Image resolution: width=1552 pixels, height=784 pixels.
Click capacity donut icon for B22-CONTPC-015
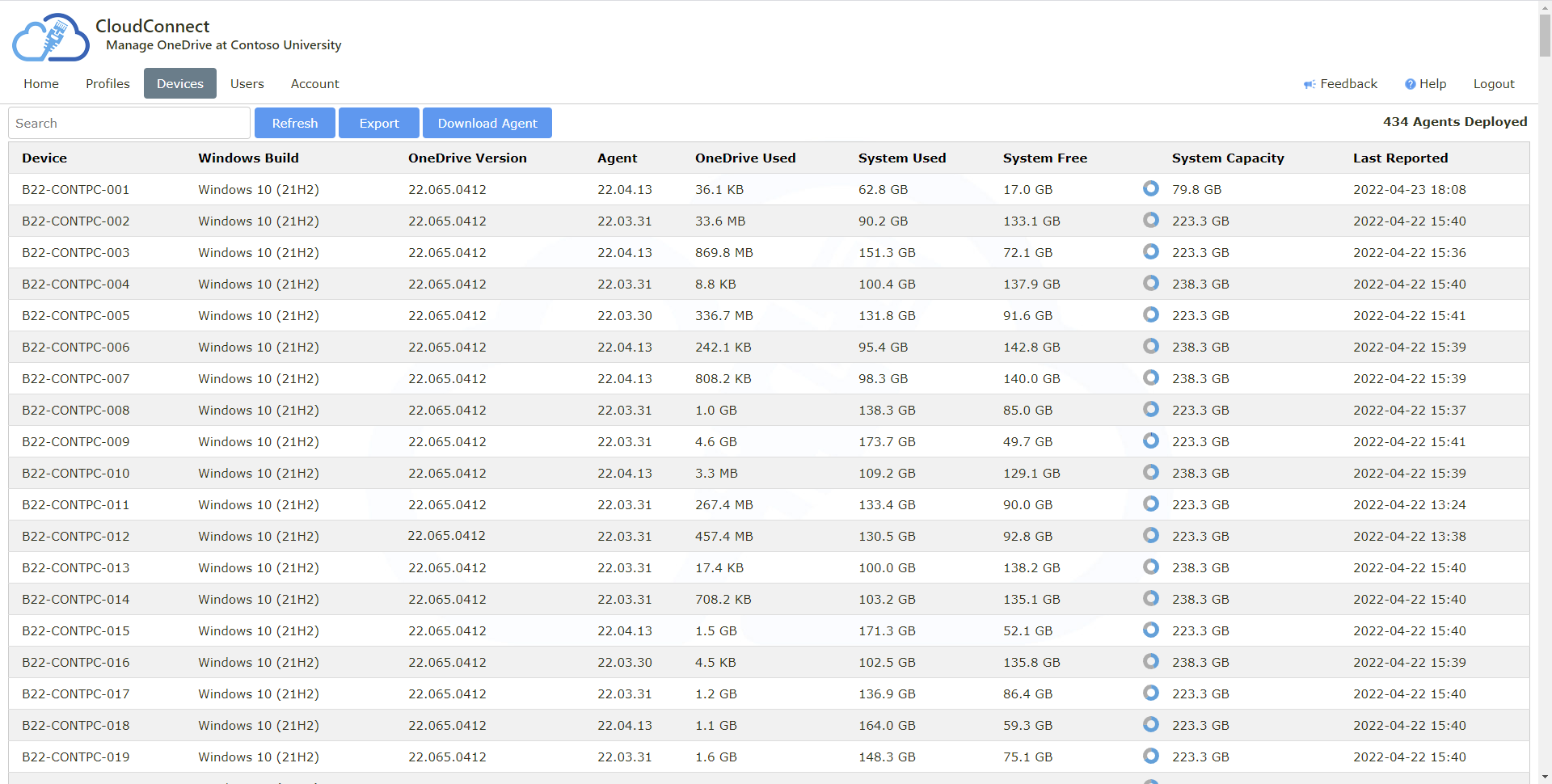coord(1151,630)
